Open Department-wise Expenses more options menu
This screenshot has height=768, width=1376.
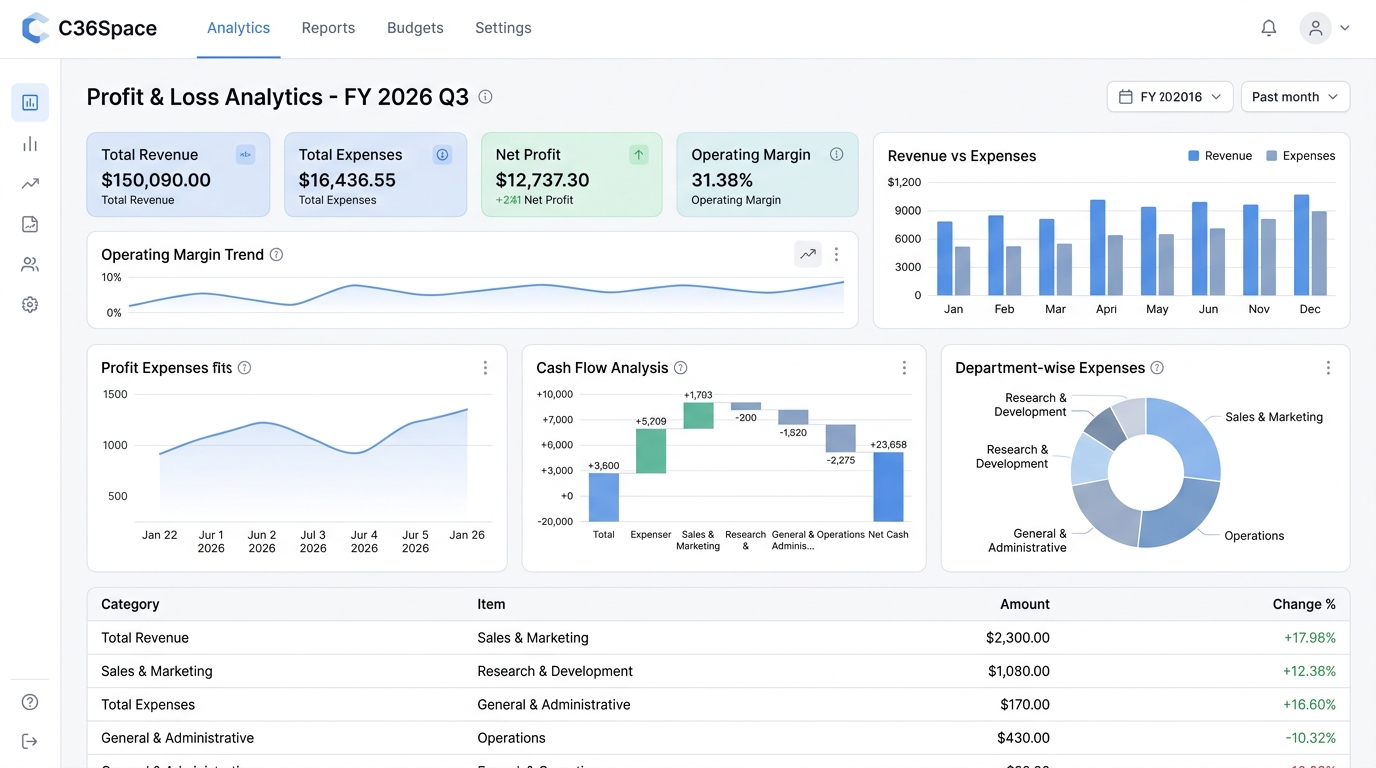tap(1328, 368)
